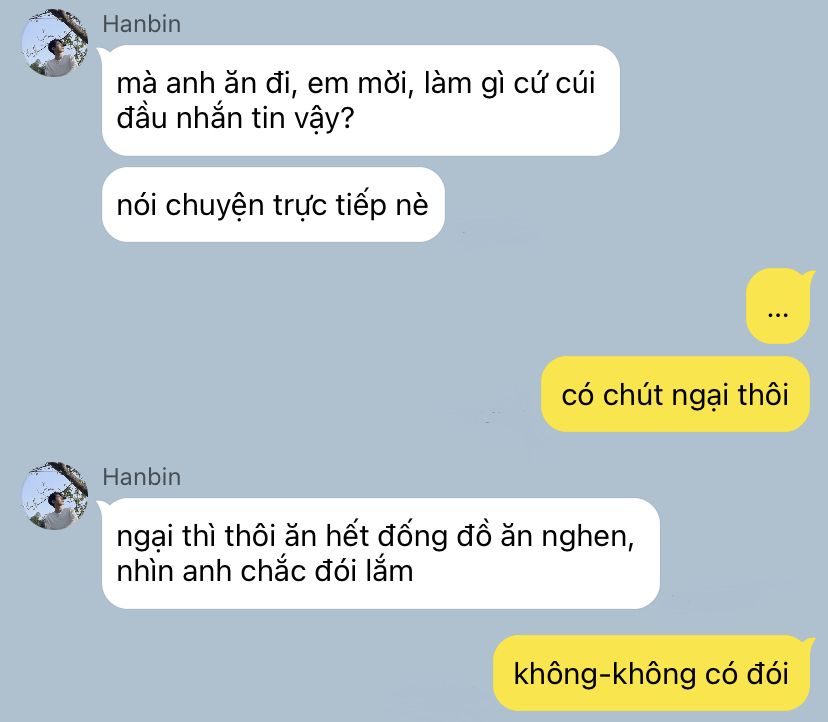Click the text line "nhìn anh chắc đói lắm"
The width and height of the screenshot is (828, 722).
coord(265,571)
